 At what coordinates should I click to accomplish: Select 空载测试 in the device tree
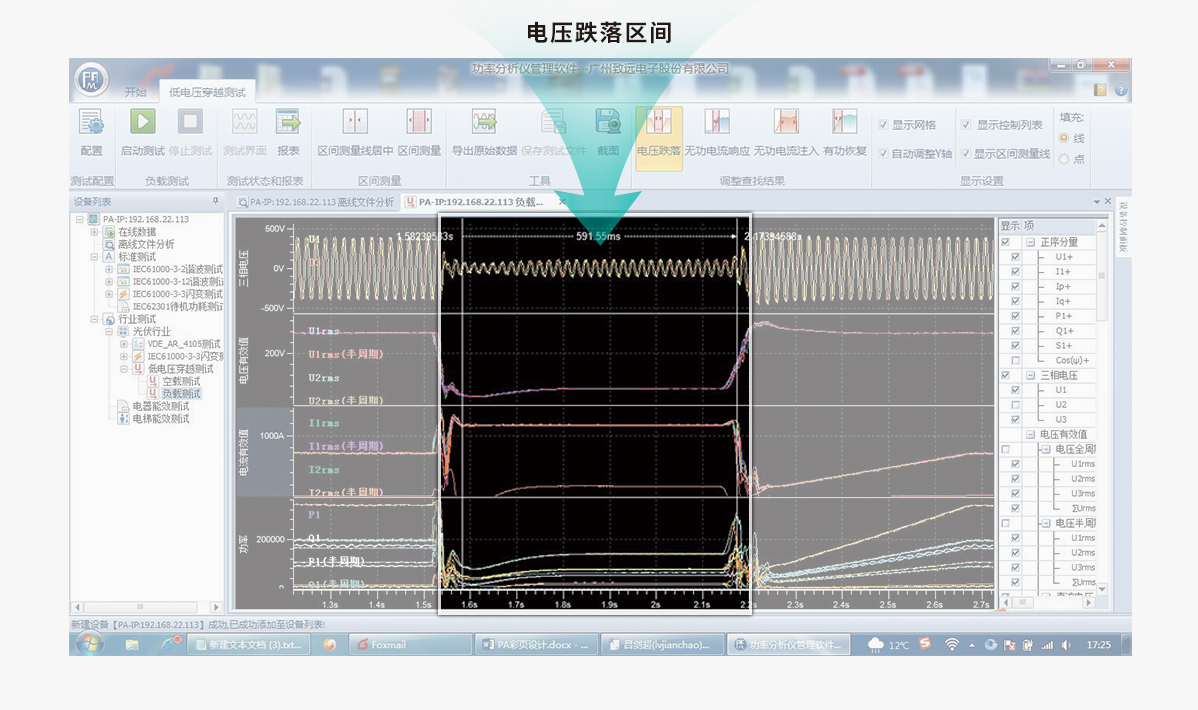click(181, 381)
